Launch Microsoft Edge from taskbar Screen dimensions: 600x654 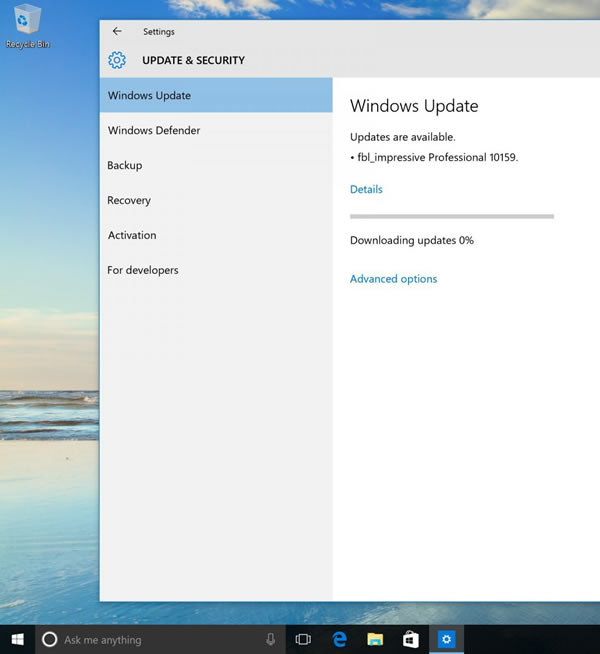(x=339, y=639)
